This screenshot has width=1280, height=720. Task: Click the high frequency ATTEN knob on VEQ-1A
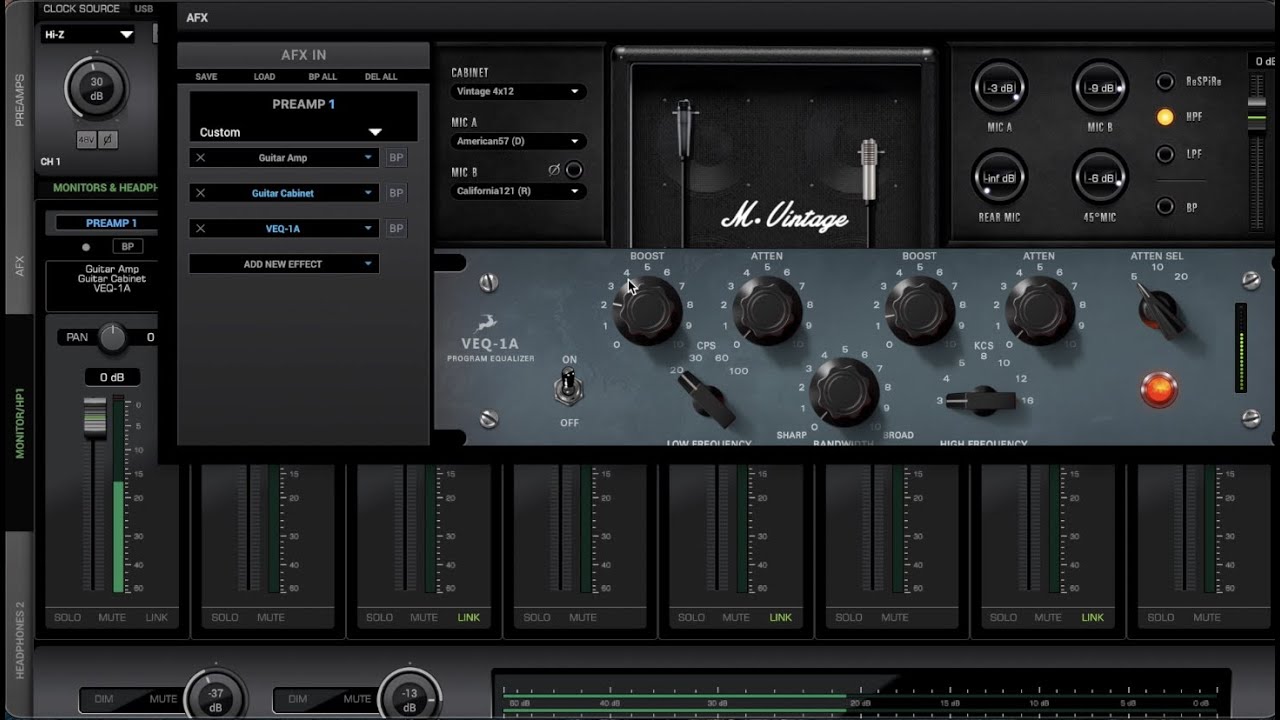pos(1039,309)
